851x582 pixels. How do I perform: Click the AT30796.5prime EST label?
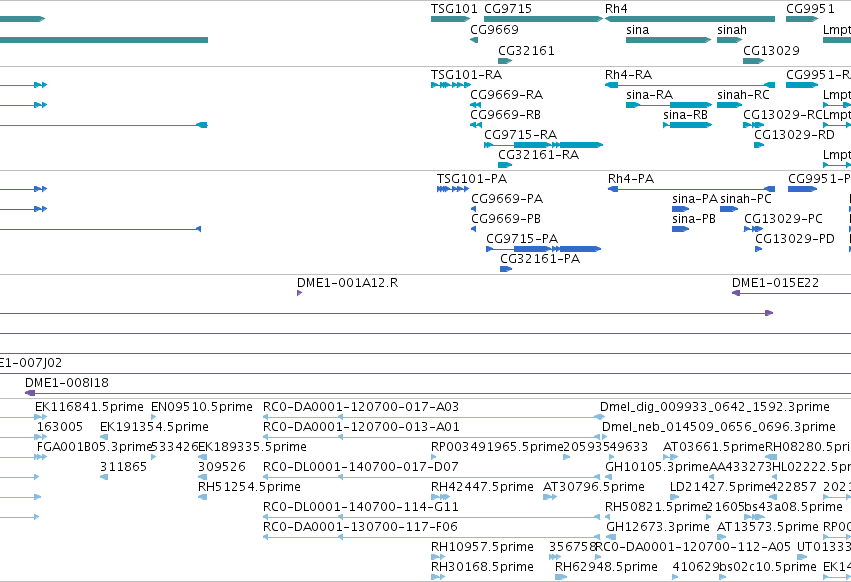[594, 487]
